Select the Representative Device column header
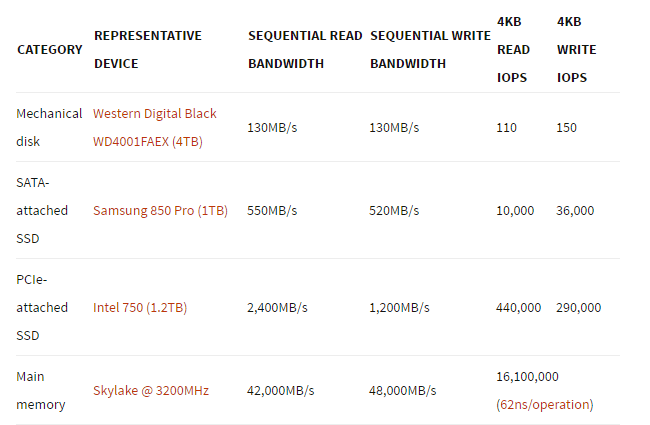The height and width of the screenshot is (425, 650). (x=147, y=49)
